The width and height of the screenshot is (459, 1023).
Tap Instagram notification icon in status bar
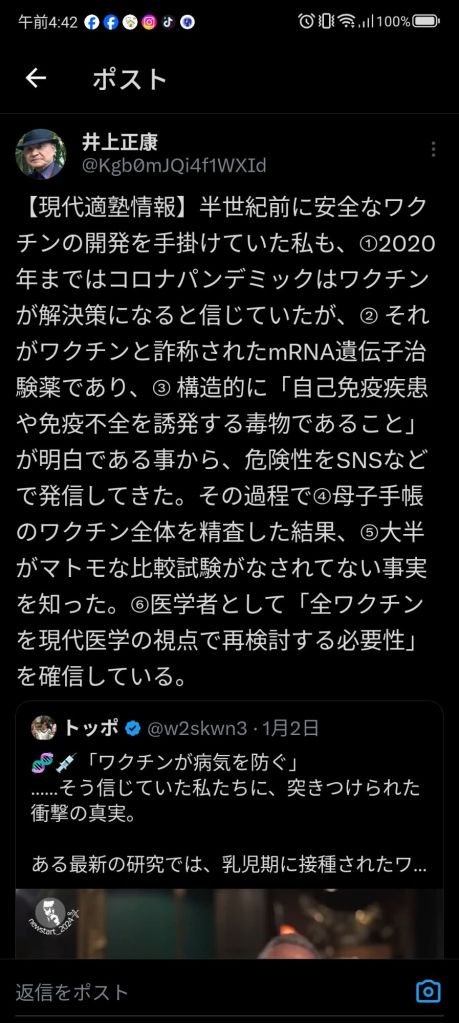(x=149, y=22)
